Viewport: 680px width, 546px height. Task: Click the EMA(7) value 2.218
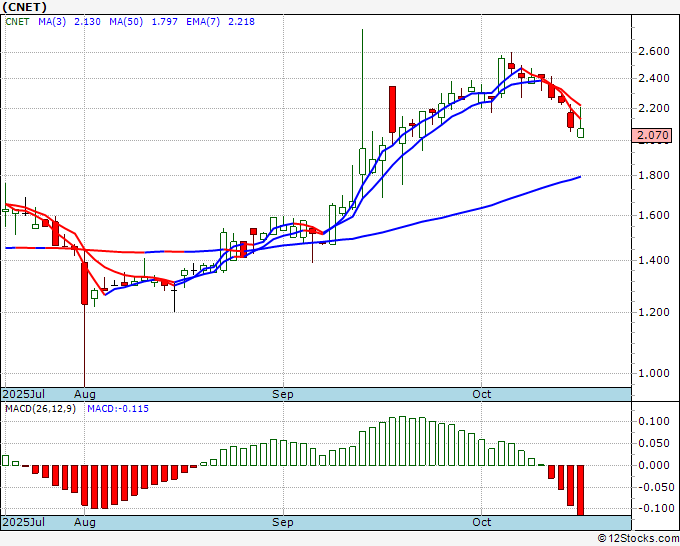click(x=241, y=22)
